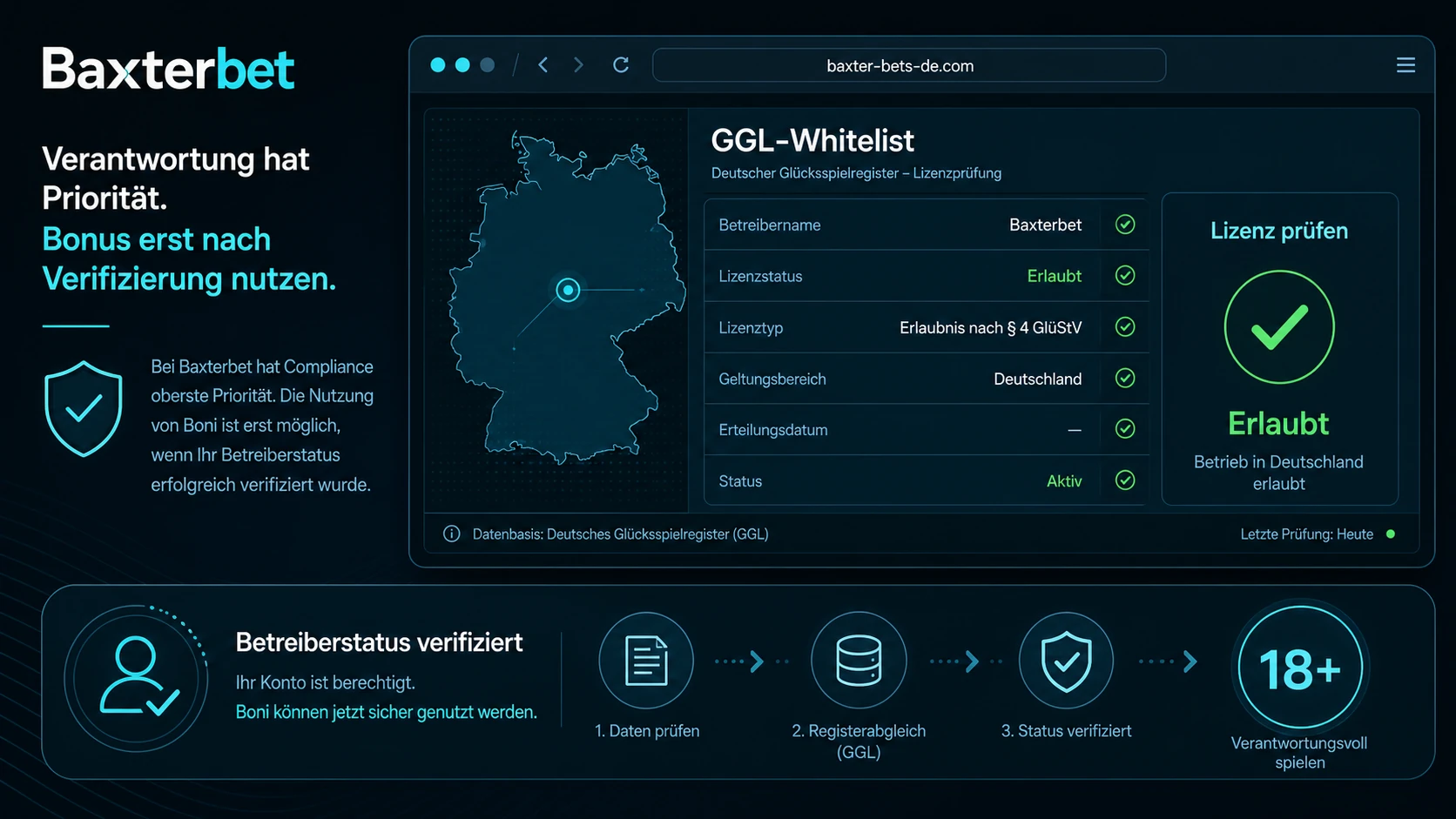Image resolution: width=1456 pixels, height=819 pixels.
Task: Click the Germany map graphic
Action: [x=566, y=298]
